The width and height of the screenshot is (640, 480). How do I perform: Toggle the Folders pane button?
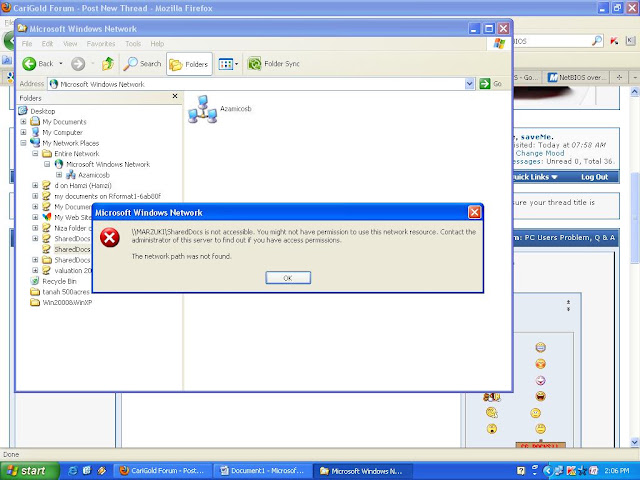point(189,64)
